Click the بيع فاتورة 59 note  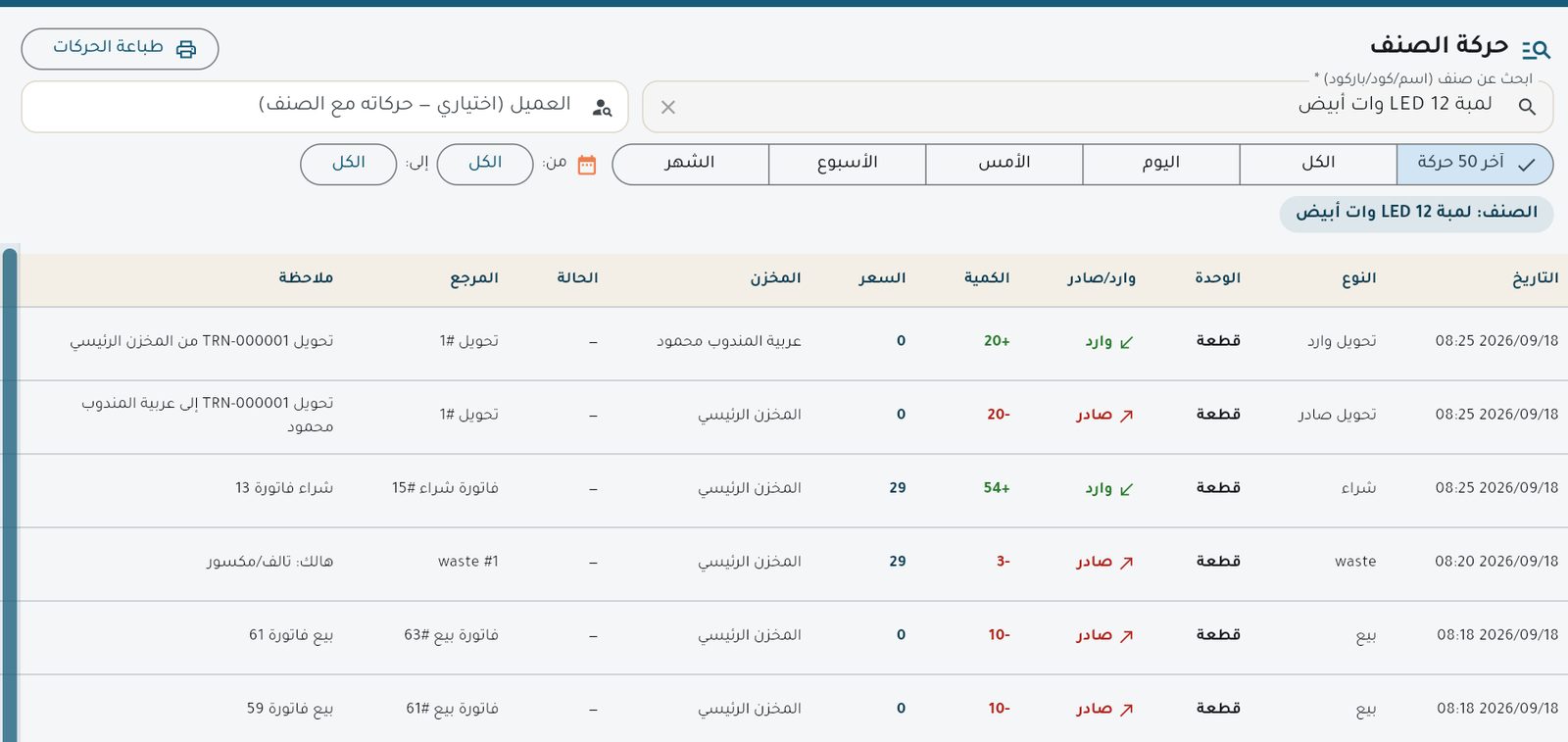290,709
